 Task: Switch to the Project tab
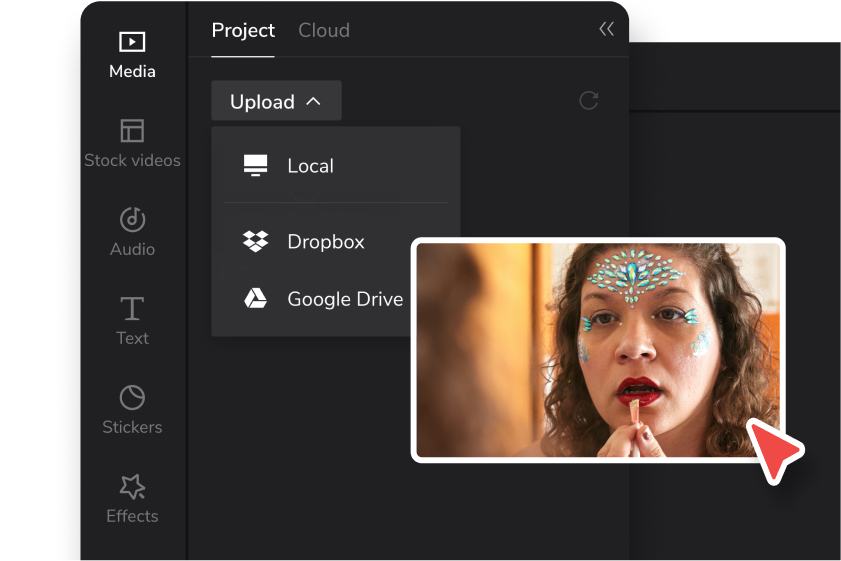243,30
